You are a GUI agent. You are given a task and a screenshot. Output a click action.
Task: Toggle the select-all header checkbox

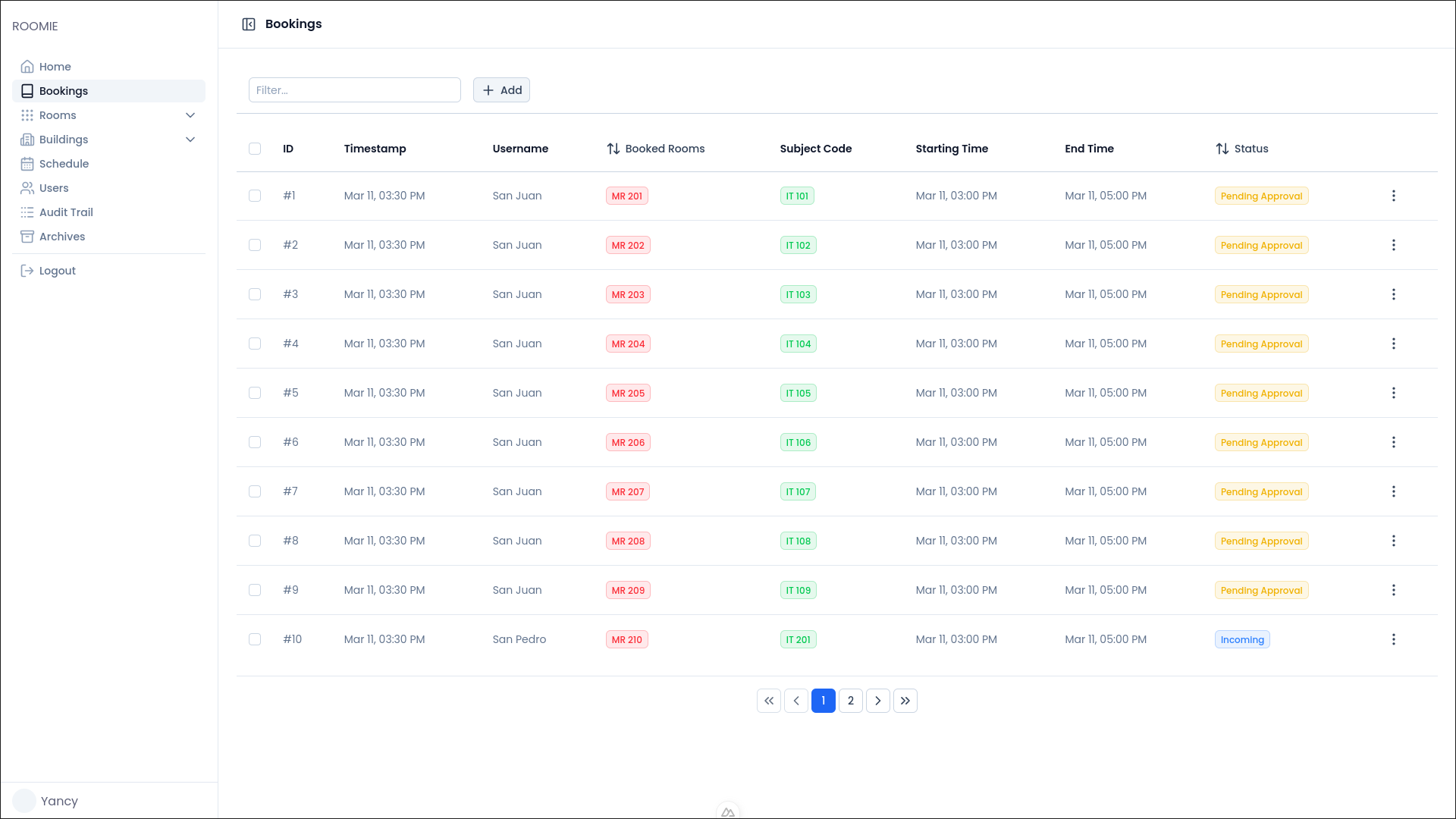[255, 149]
